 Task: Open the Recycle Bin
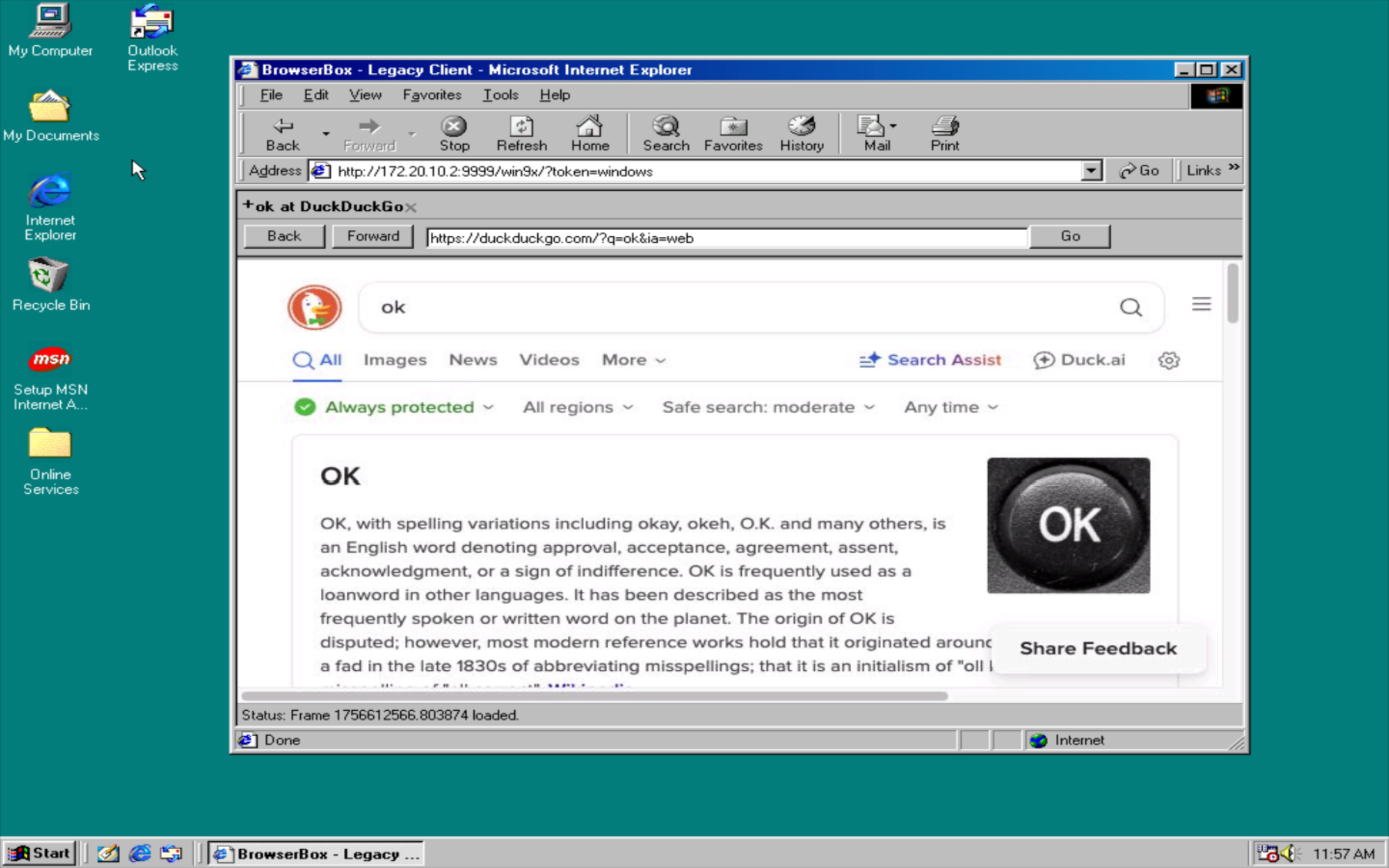(x=51, y=284)
